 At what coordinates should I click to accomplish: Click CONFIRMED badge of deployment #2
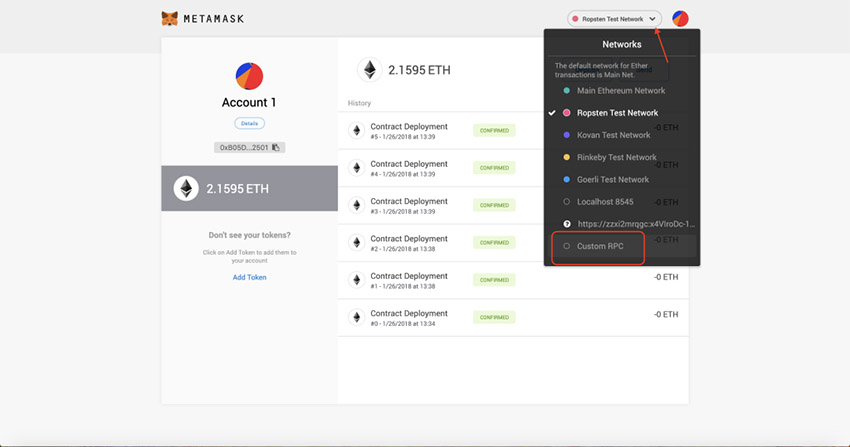494,243
